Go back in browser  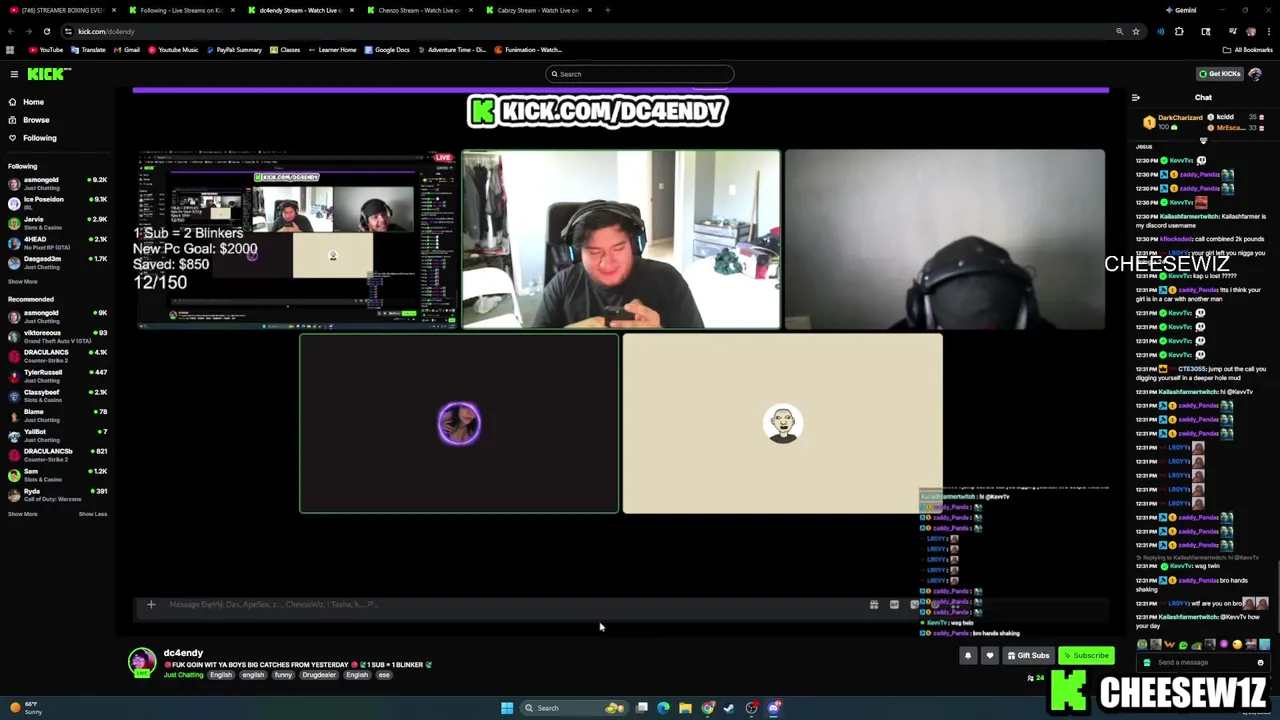(11, 31)
